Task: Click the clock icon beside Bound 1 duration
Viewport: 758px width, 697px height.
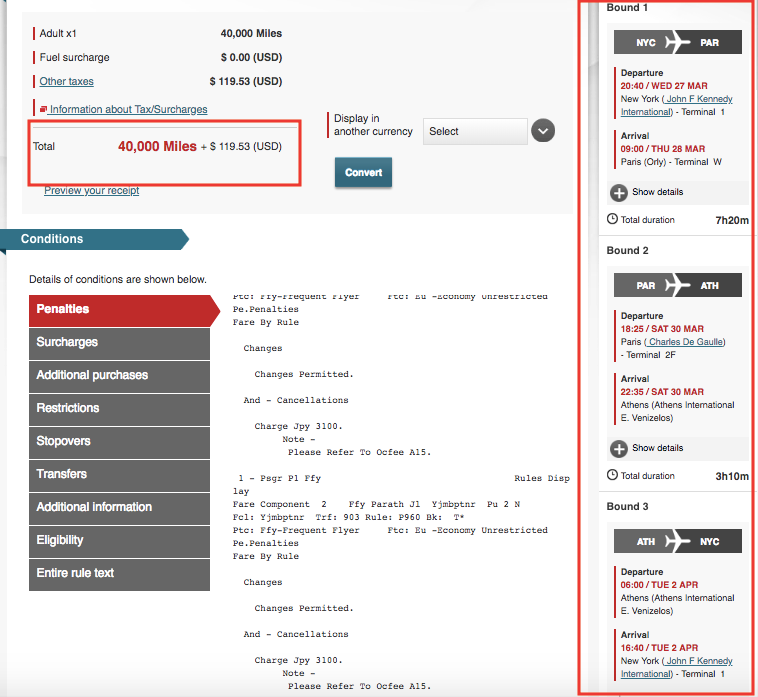Action: click(612, 219)
